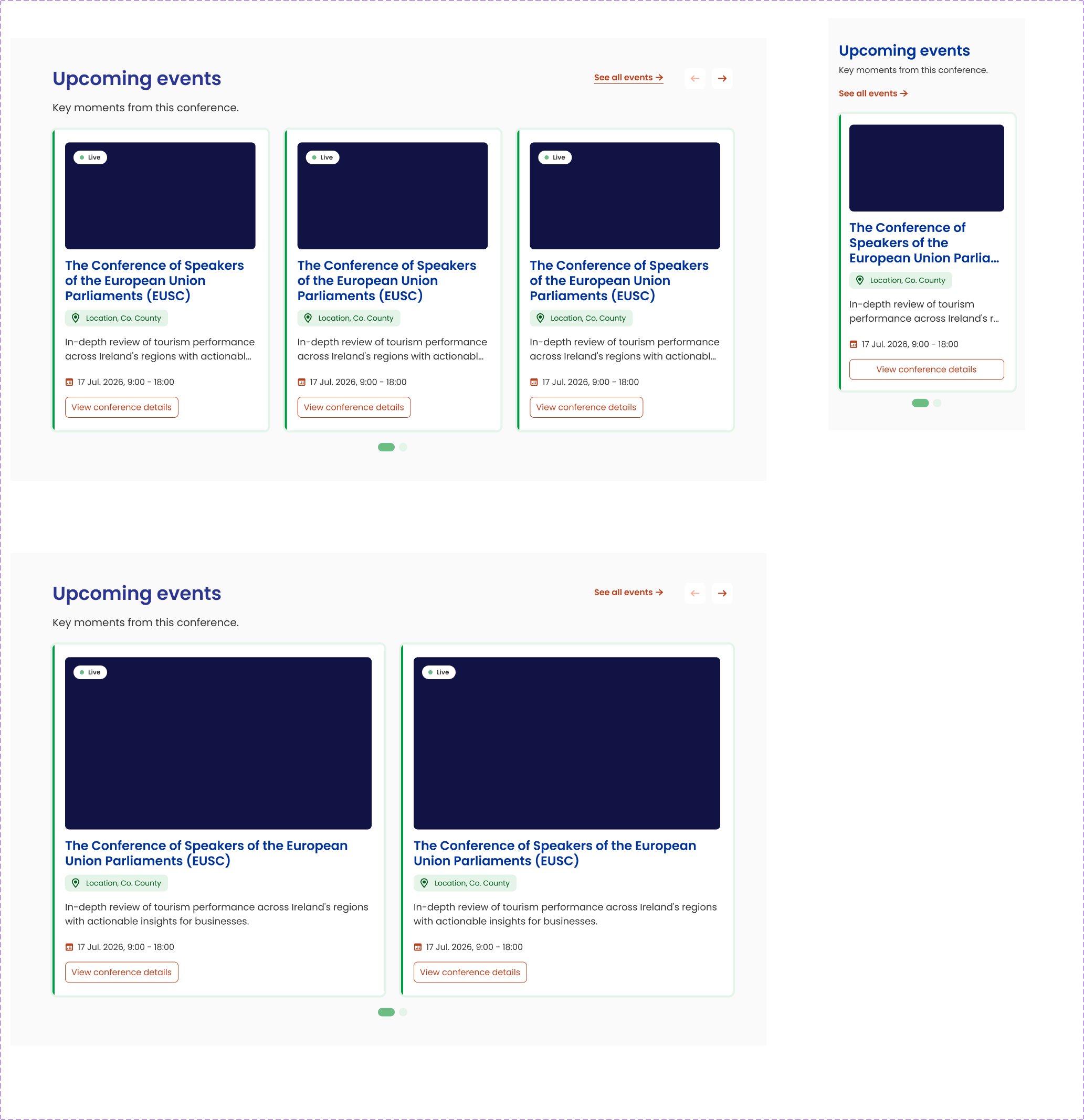Screen dimensions: 1084x1120
Task: Click Live badge on second card of two-card carousel
Action: (439, 672)
